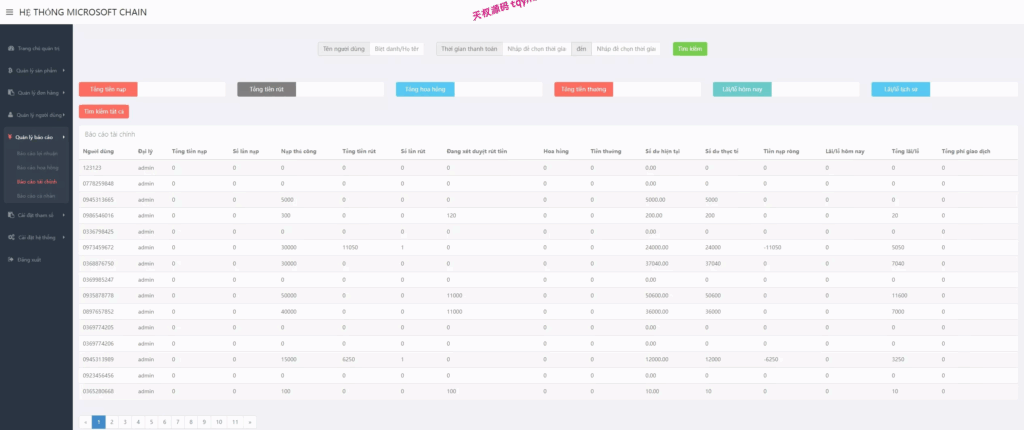Click user 0365280668 in the table
1024x430 pixels.
click(98, 391)
